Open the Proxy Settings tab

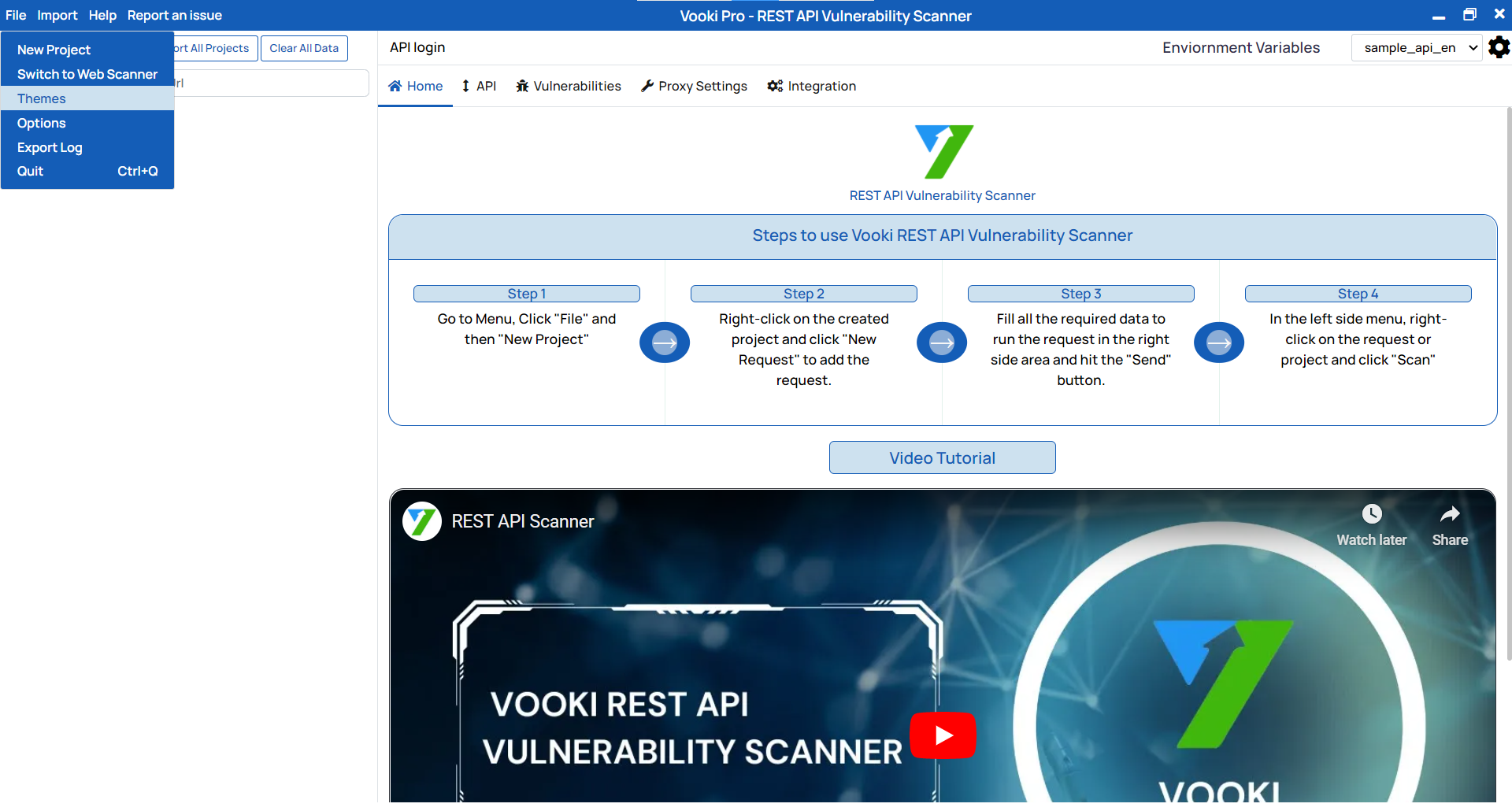pyautogui.click(x=694, y=86)
